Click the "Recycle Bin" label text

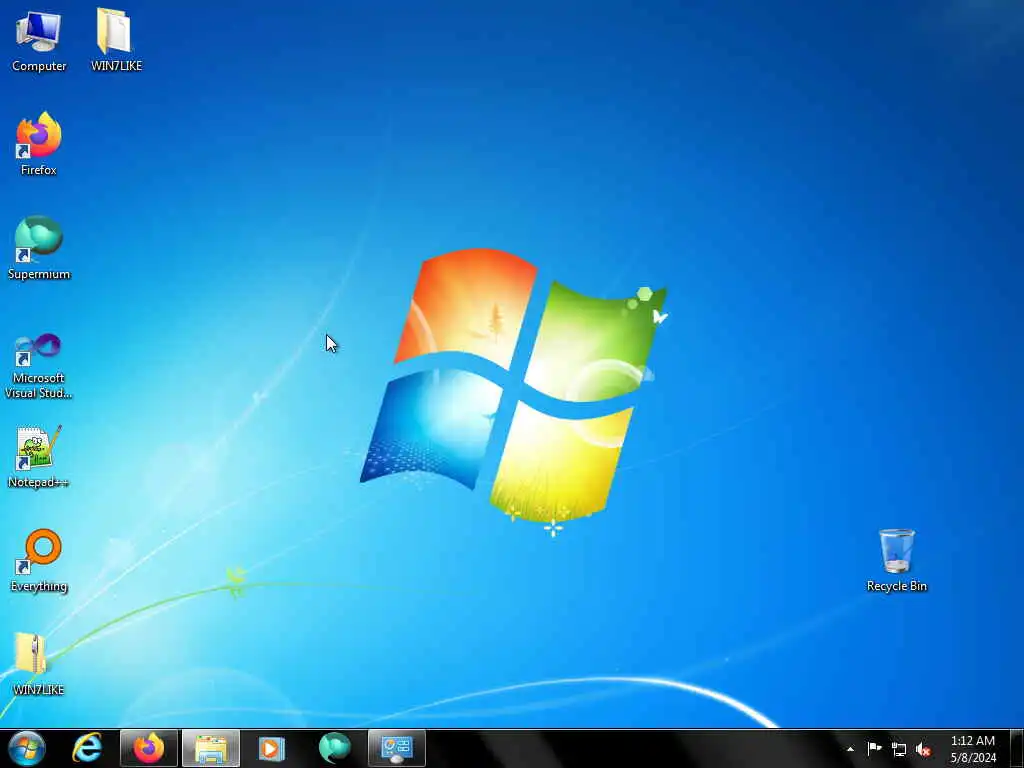click(897, 586)
